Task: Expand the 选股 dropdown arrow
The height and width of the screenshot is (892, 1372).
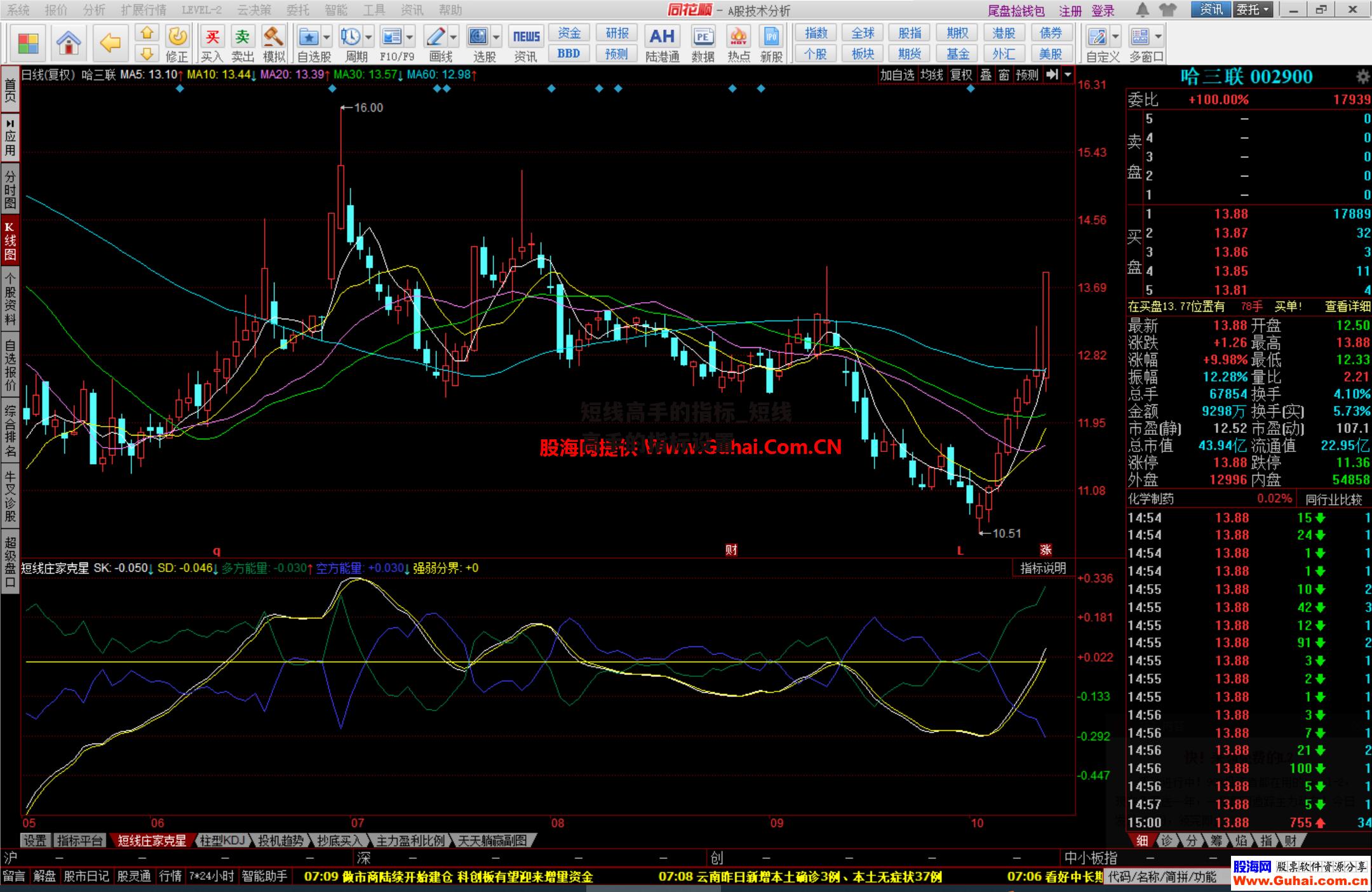Action: 496,37
